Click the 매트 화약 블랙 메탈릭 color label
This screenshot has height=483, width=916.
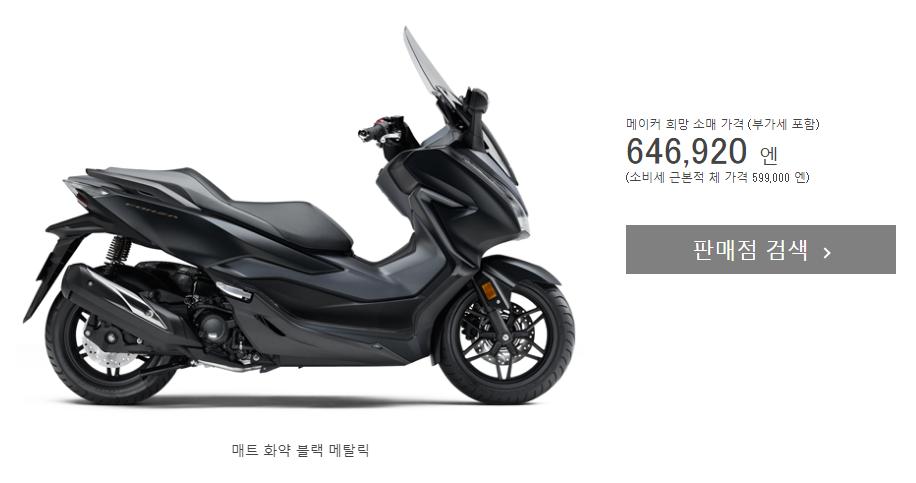(x=300, y=450)
